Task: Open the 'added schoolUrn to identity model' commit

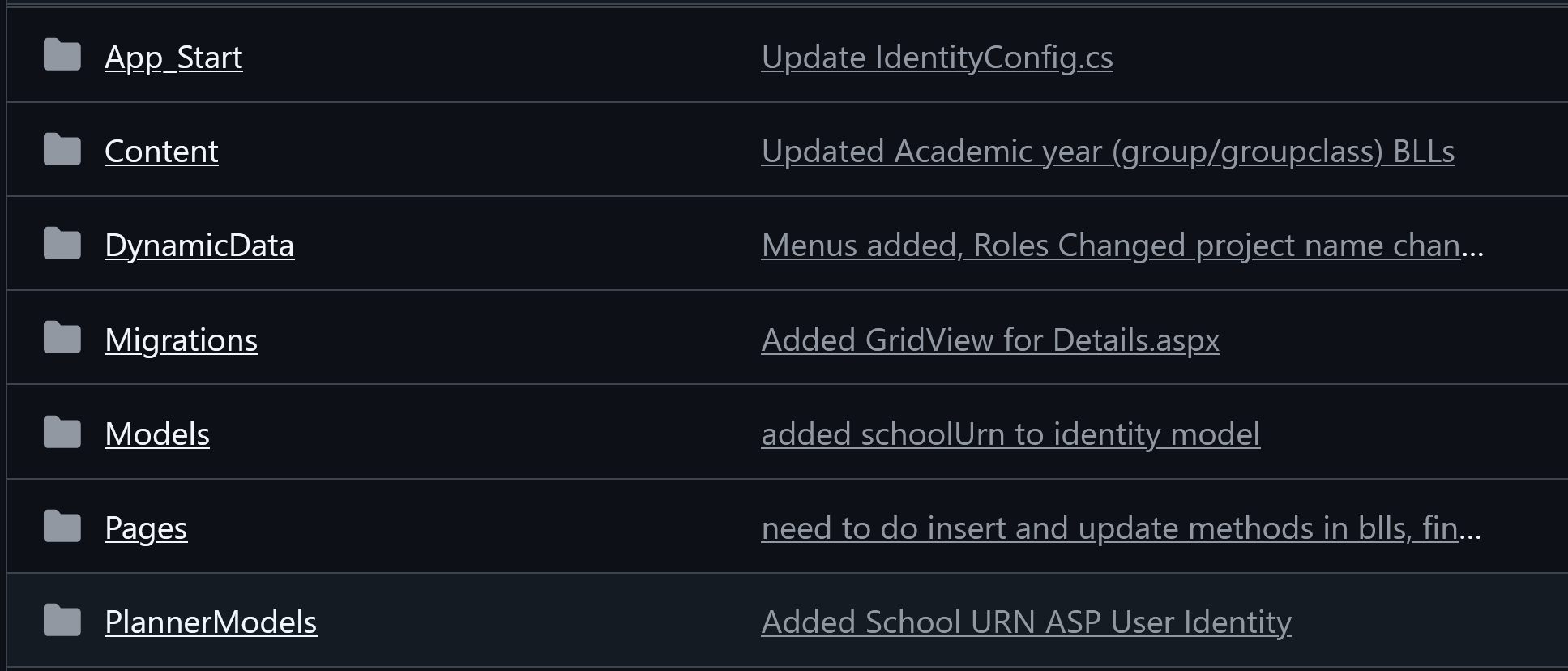Action: (1010, 434)
